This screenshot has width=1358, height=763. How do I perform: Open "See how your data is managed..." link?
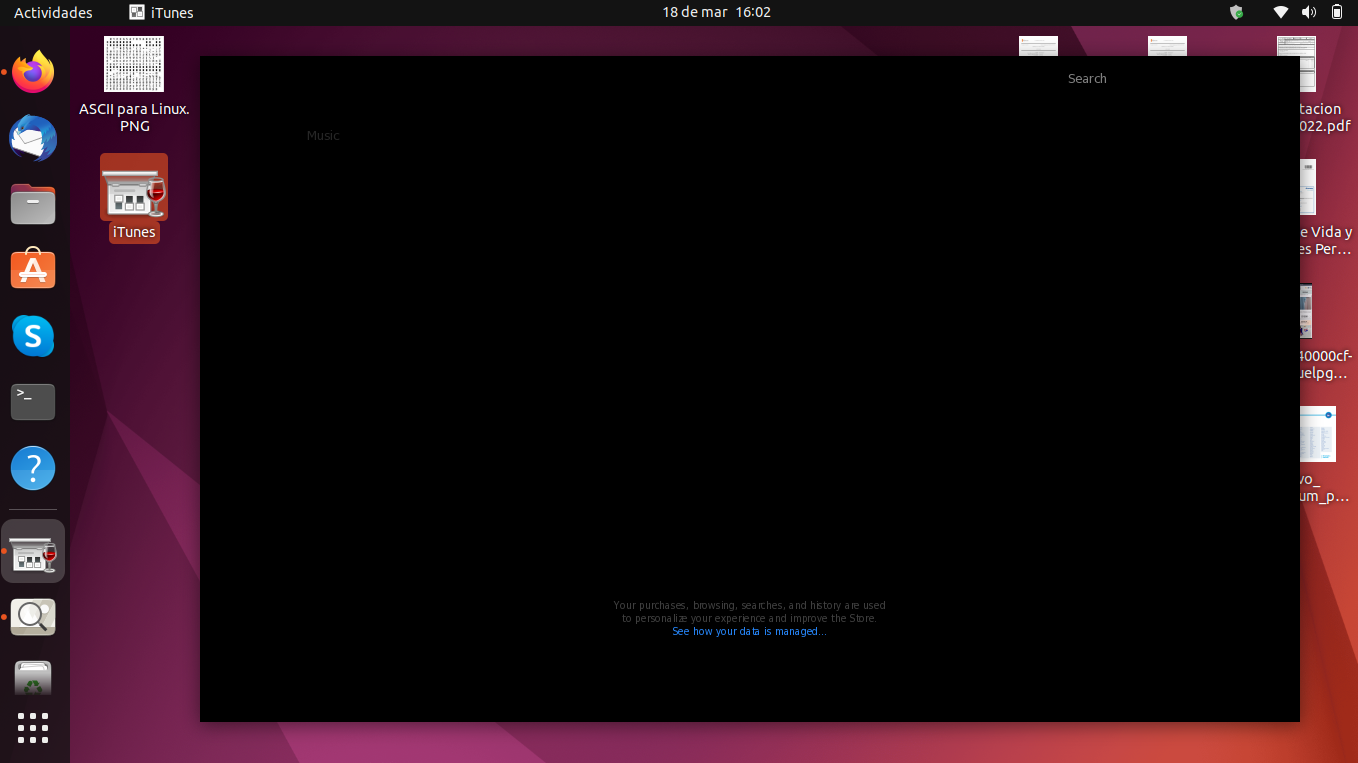point(749,632)
